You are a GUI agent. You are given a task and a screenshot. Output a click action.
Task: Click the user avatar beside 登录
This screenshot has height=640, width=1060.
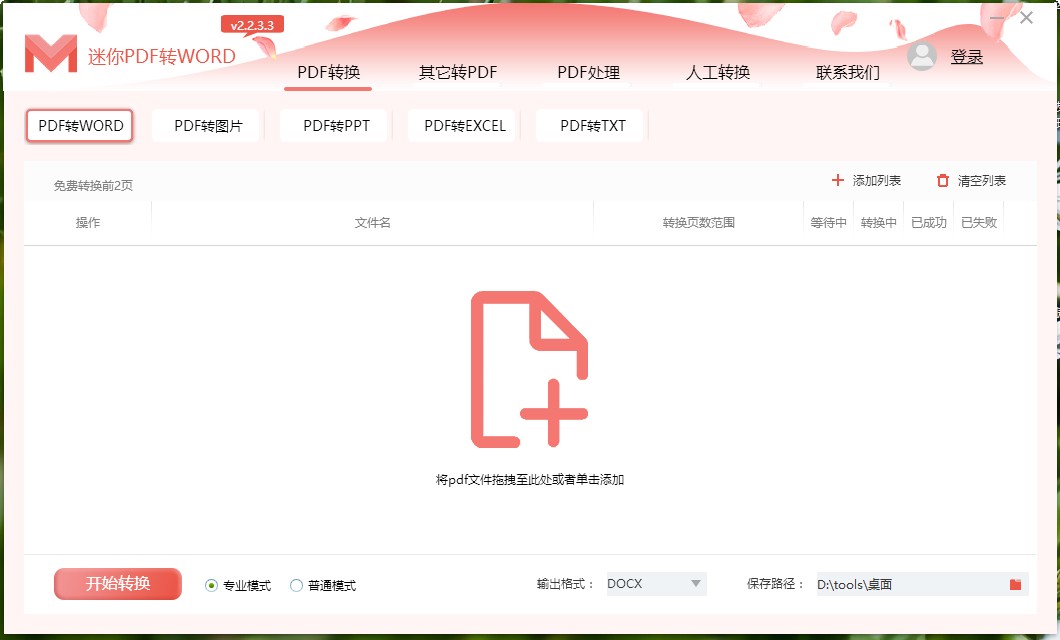click(921, 56)
